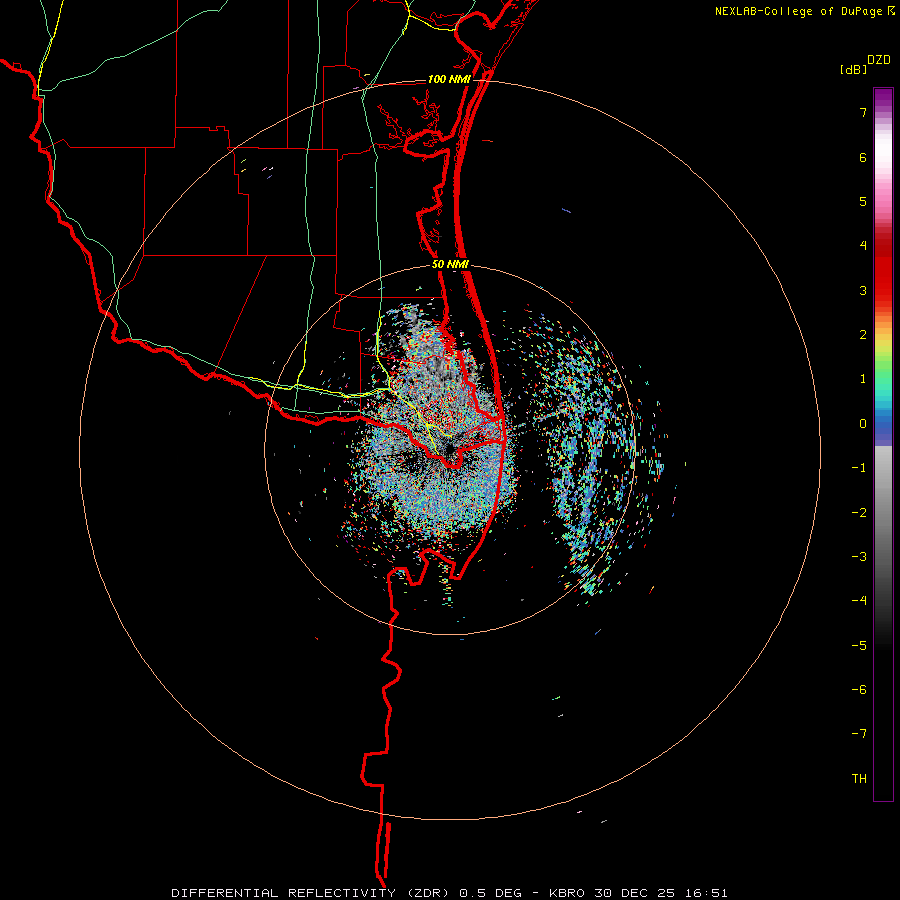
Task: Click the -2 value on the color scale
Action: tap(859, 513)
